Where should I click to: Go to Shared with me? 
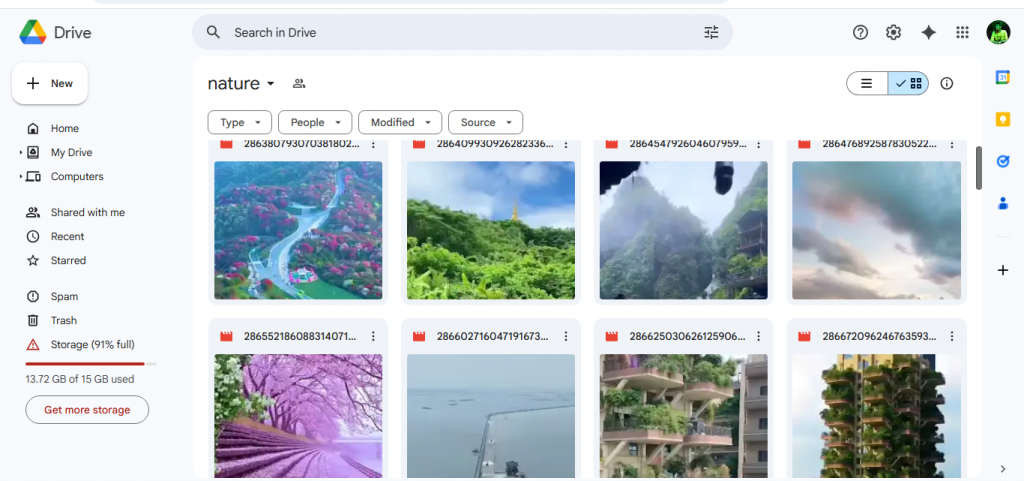(x=87, y=213)
